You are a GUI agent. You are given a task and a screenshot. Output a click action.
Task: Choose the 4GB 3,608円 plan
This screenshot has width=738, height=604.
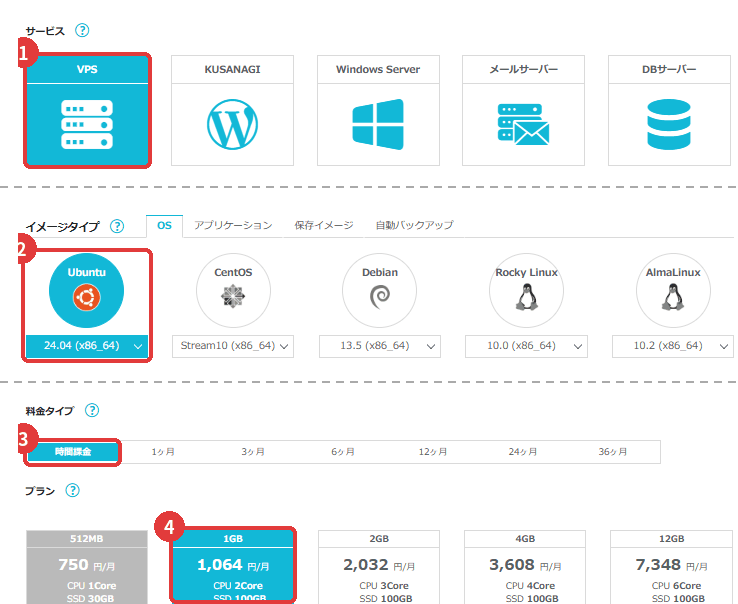pos(525,567)
